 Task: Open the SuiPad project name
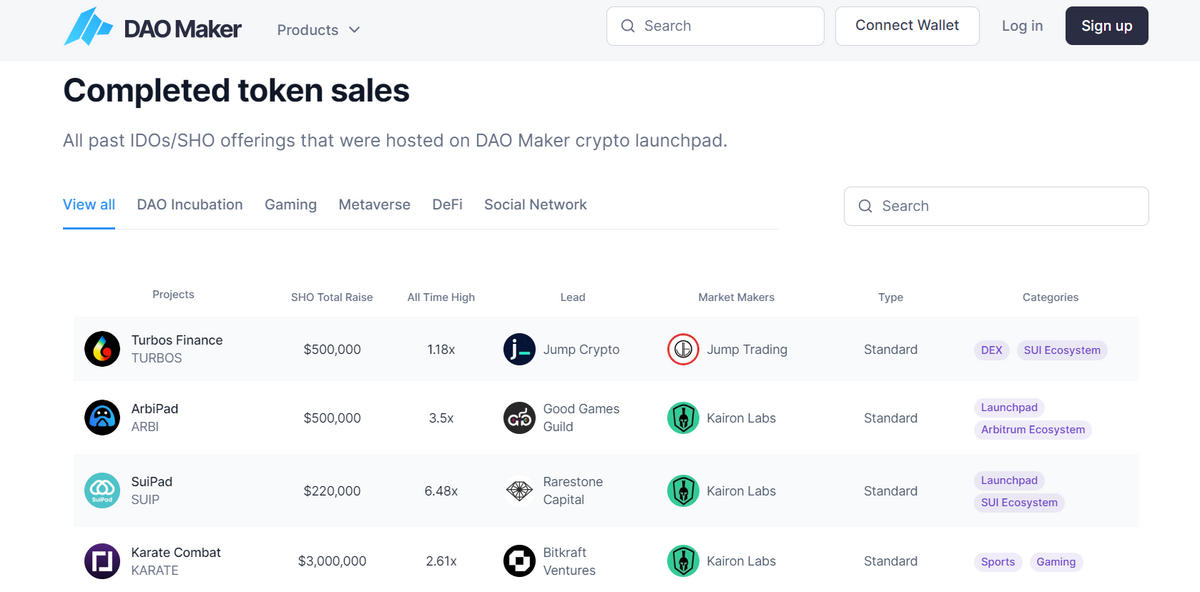pyautogui.click(x=152, y=482)
